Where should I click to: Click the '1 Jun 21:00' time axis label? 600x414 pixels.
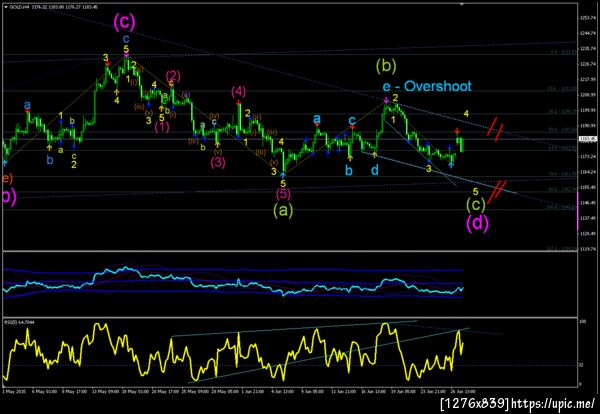(254, 392)
